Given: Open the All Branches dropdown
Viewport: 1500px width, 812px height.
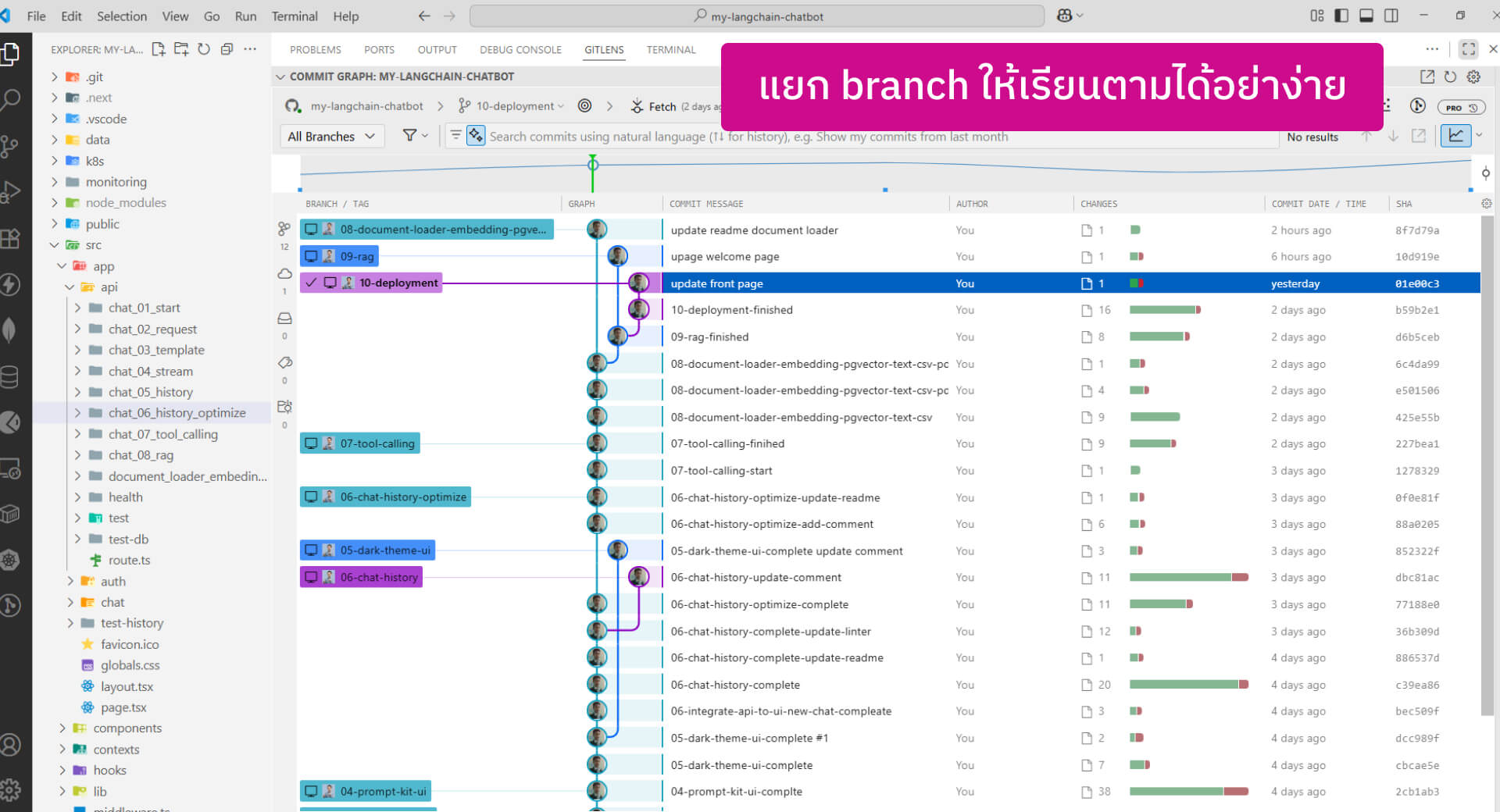Looking at the screenshot, I should click(331, 136).
